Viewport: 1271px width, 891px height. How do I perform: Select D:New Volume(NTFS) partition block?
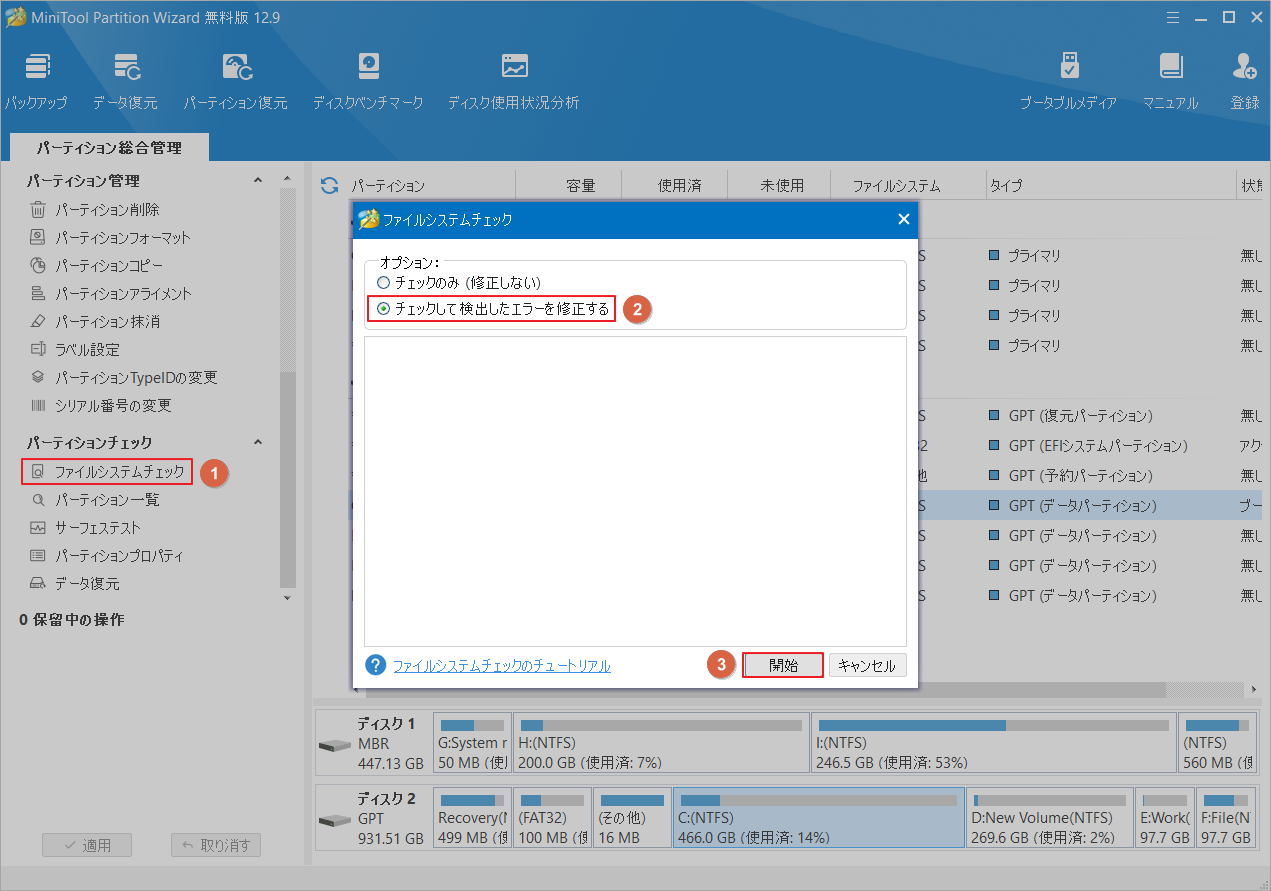tap(1050, 818)
